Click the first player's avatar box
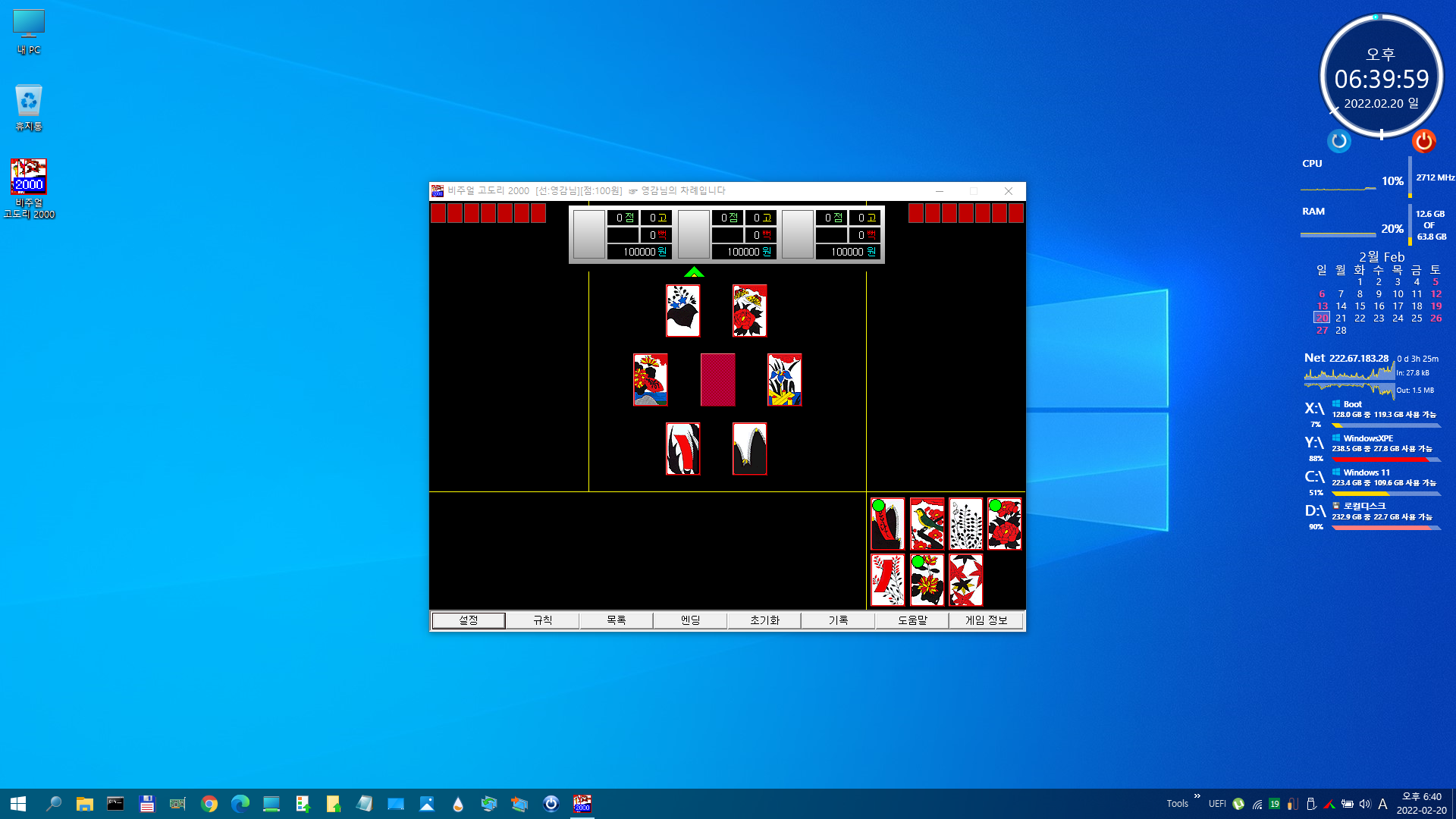The image size is (1456, 819). click(589, 234)
